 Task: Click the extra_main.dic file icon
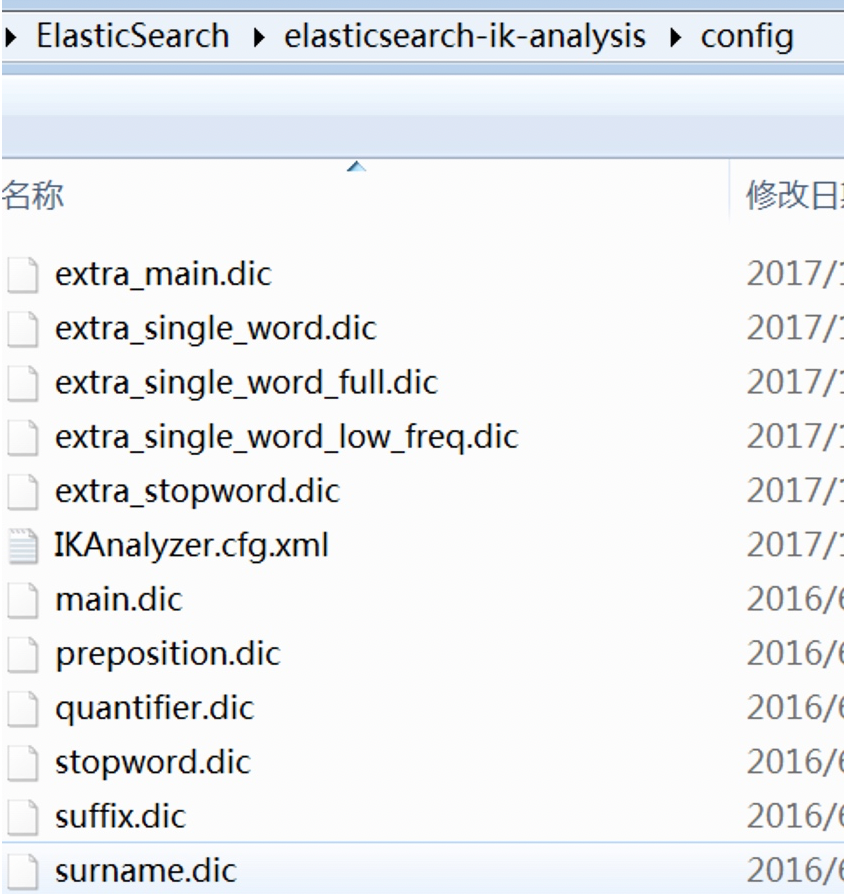[x=23, y=275]
